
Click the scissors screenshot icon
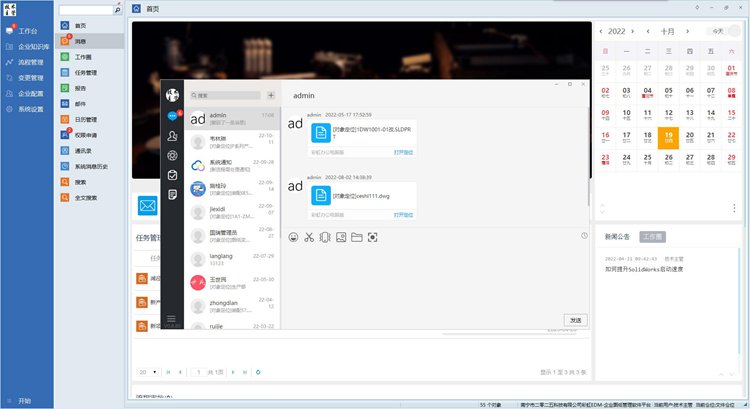309,237
